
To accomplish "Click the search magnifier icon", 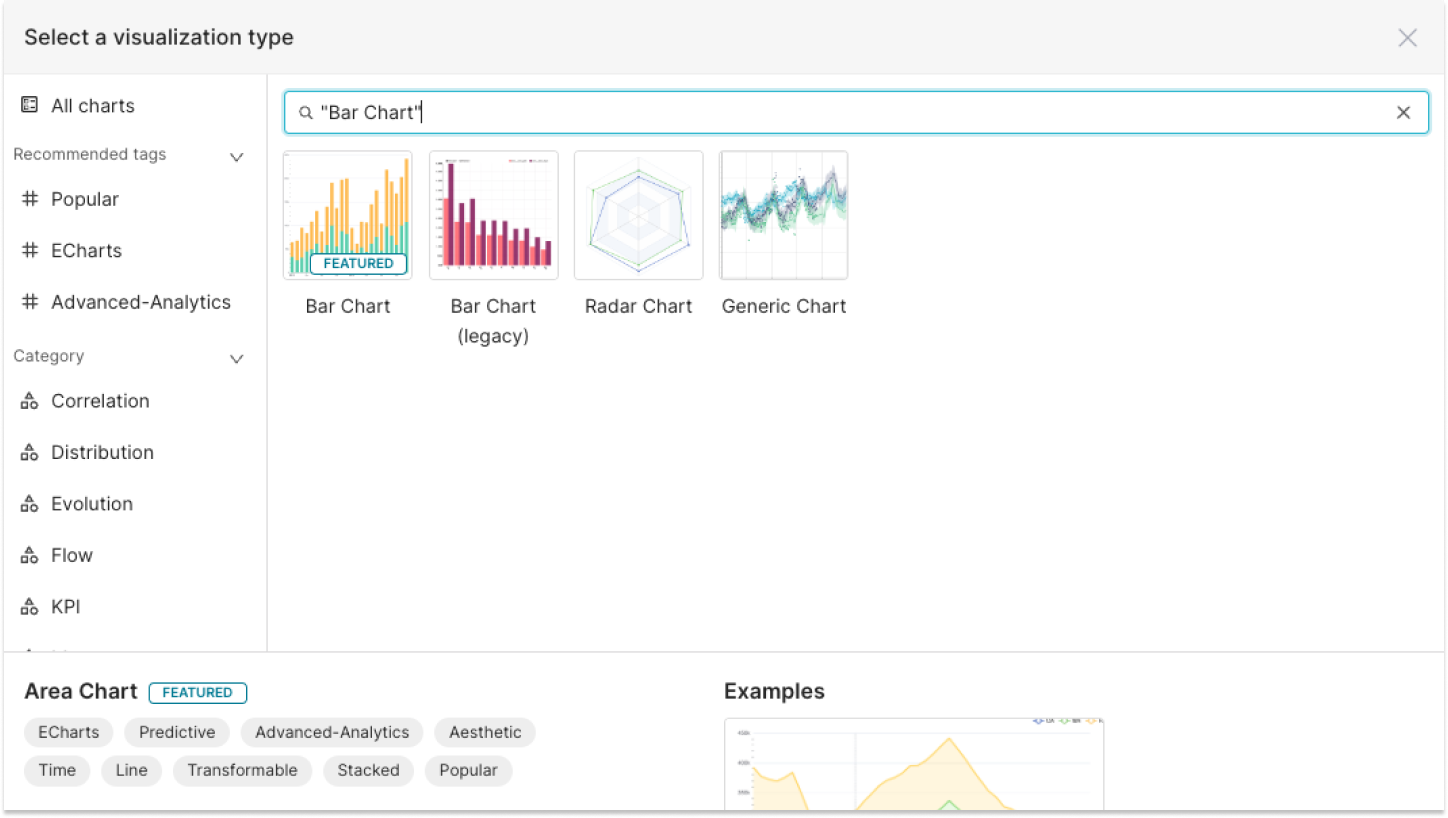I will [306, 112].
